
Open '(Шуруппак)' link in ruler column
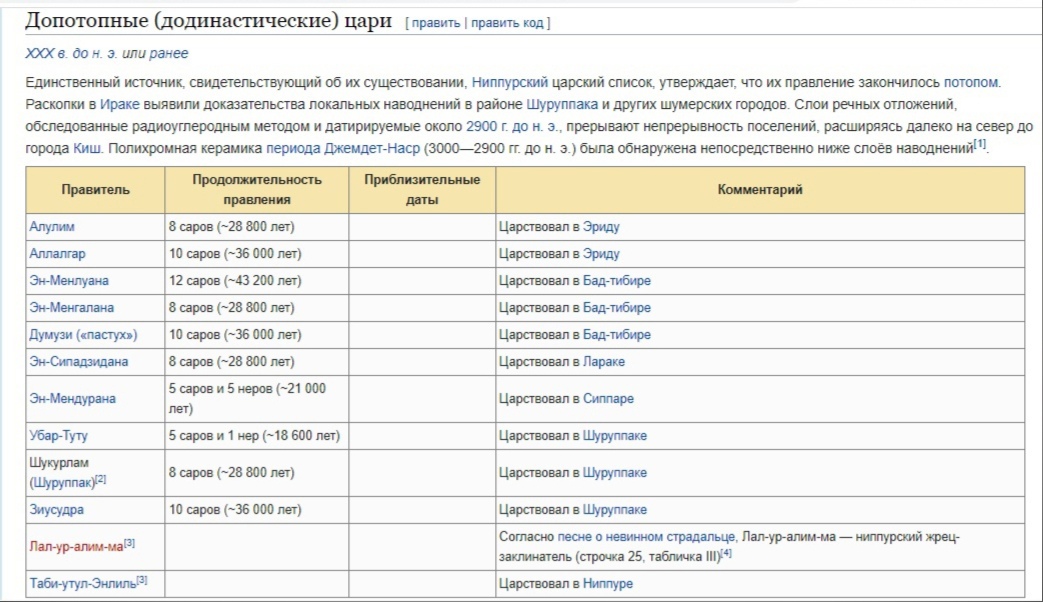point(62,483)
